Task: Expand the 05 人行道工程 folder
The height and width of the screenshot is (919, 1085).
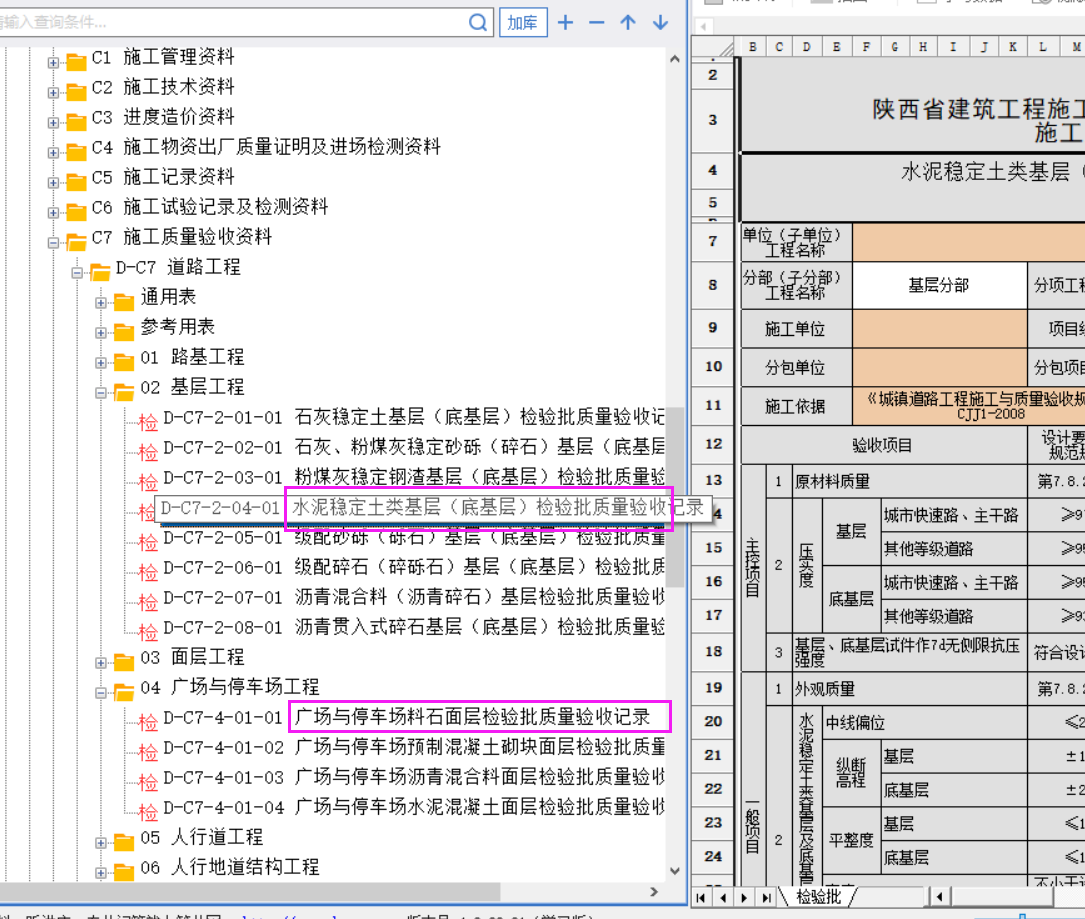Action: pyautogui.click(x=101, y=843)
